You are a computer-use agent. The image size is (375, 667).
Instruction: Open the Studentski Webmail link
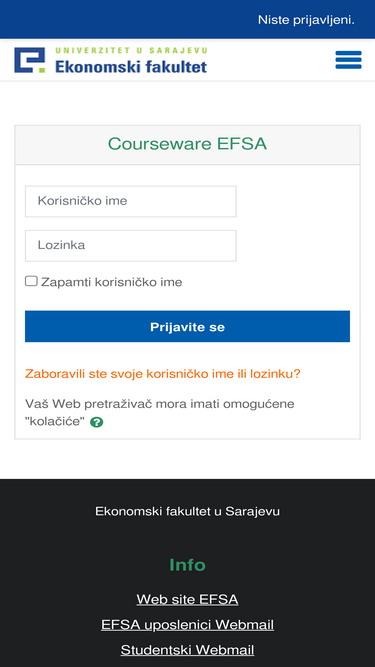[187, 650]
